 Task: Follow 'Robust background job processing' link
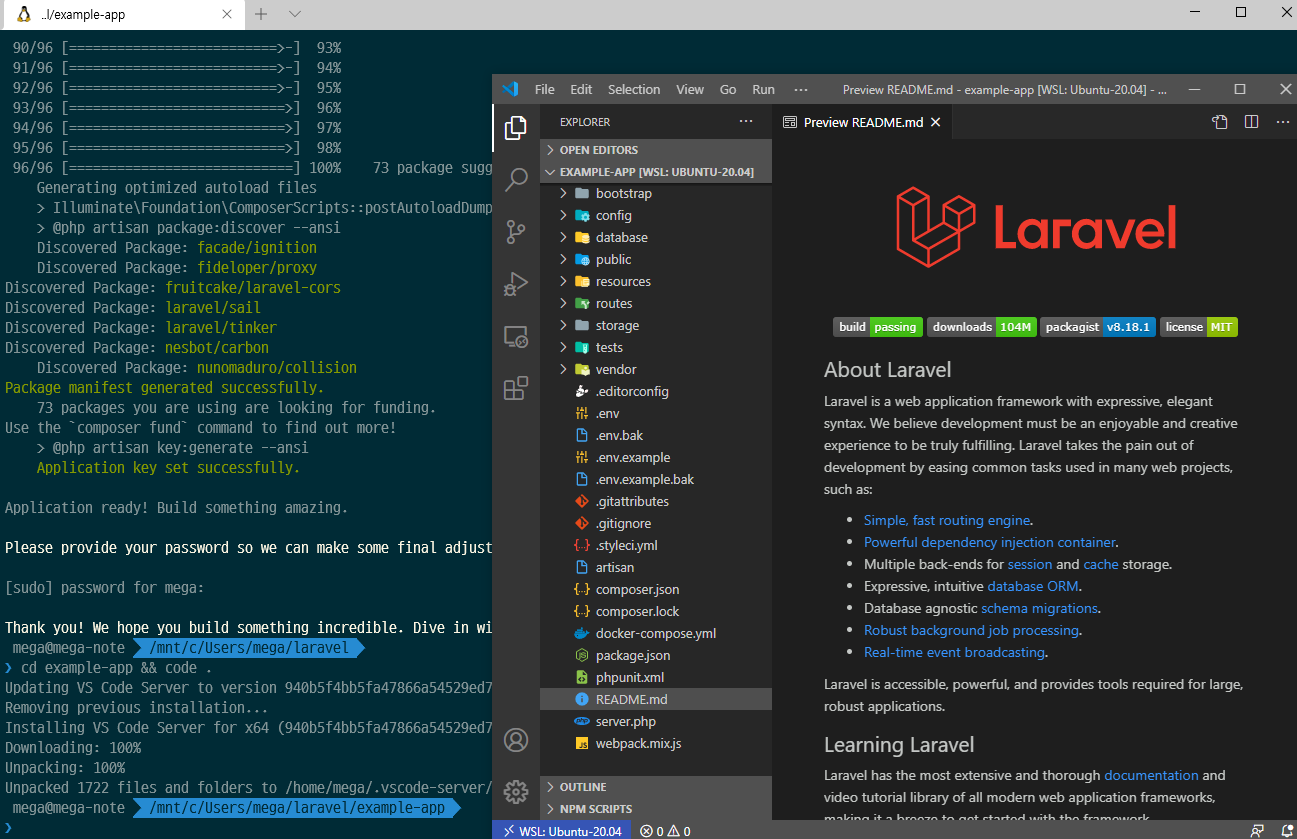tap(971, 630)
